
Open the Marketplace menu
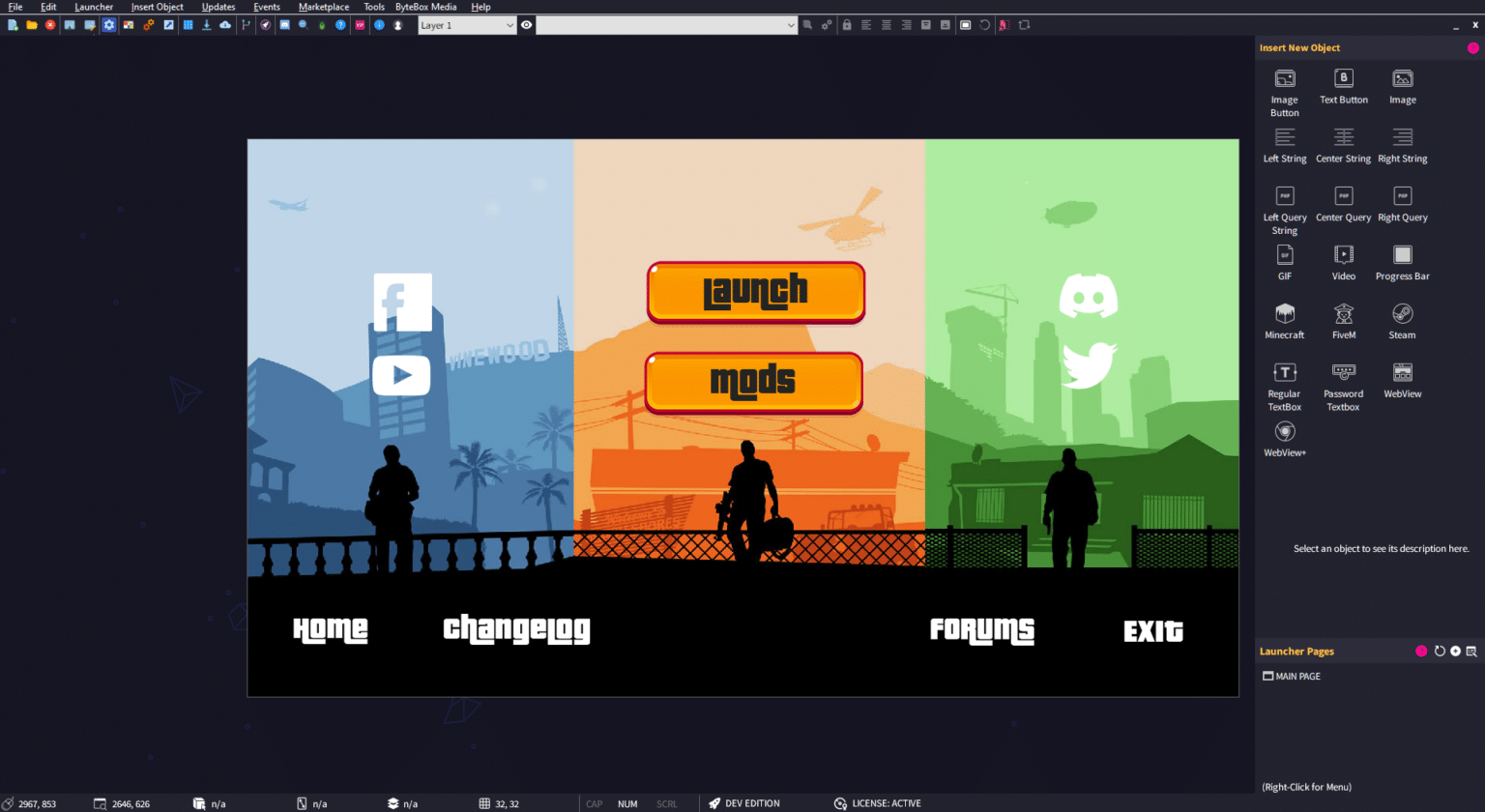coord(323,7)
